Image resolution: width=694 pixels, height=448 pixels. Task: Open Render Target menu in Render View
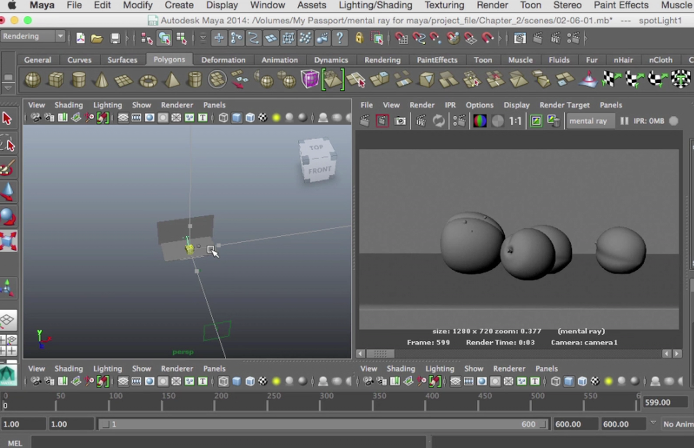pos(564,105)
